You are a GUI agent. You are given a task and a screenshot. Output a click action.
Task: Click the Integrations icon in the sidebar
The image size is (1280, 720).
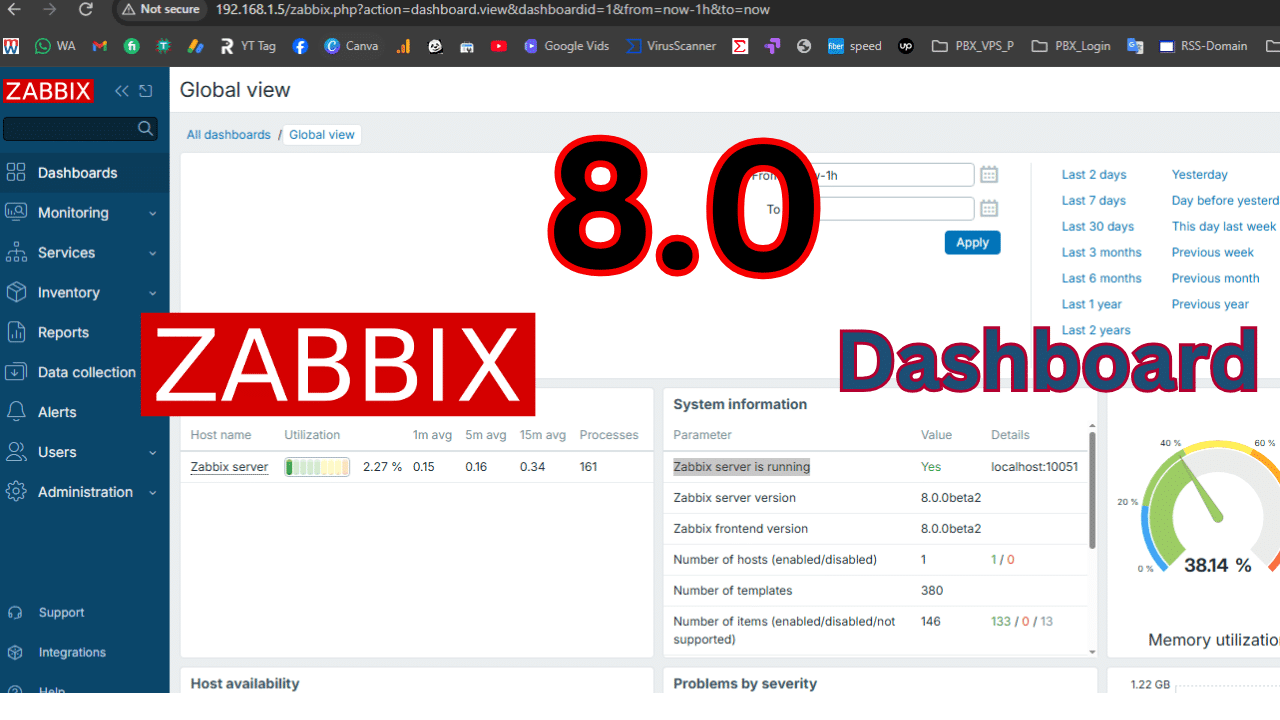click(15, 652)
